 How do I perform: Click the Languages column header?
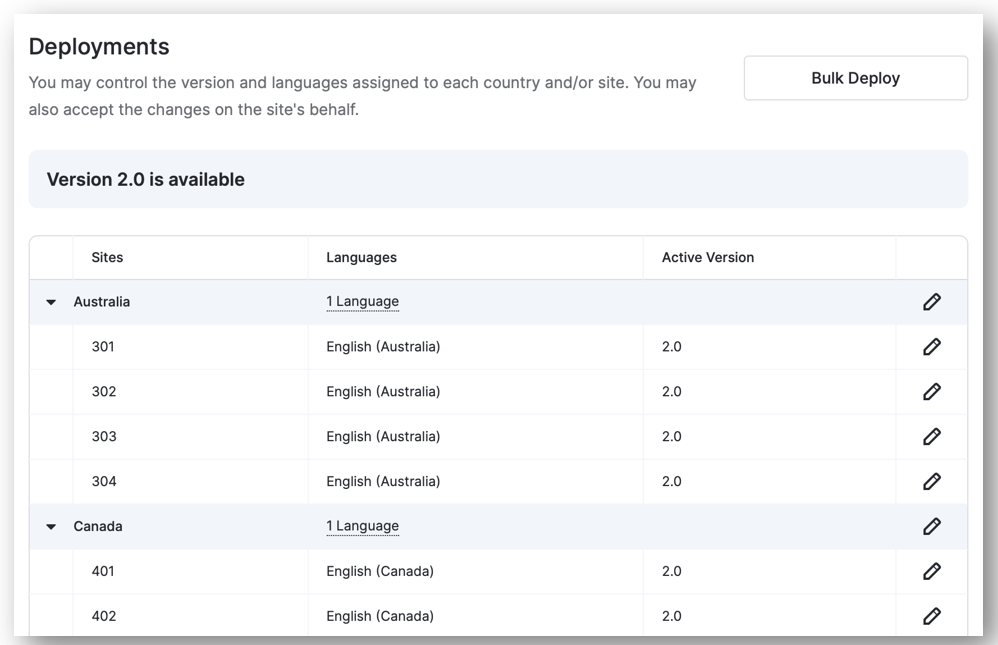[x=361, y=257]
